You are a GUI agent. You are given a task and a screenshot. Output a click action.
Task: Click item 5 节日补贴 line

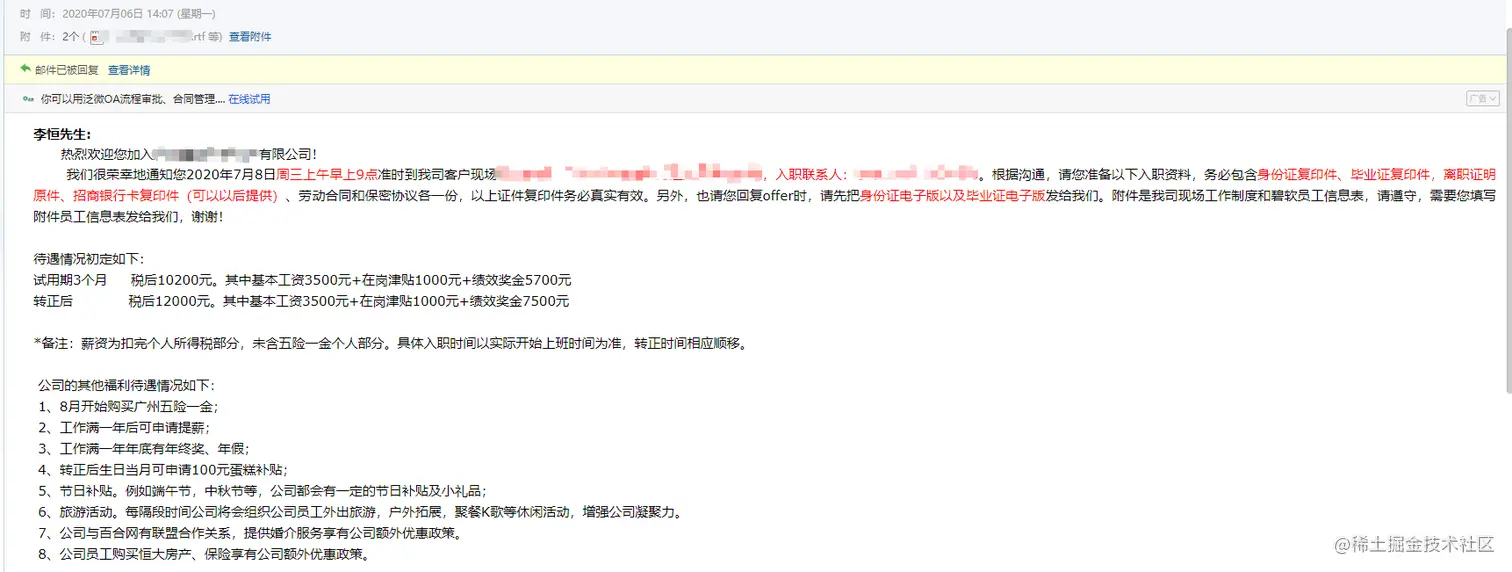point(262,490)
